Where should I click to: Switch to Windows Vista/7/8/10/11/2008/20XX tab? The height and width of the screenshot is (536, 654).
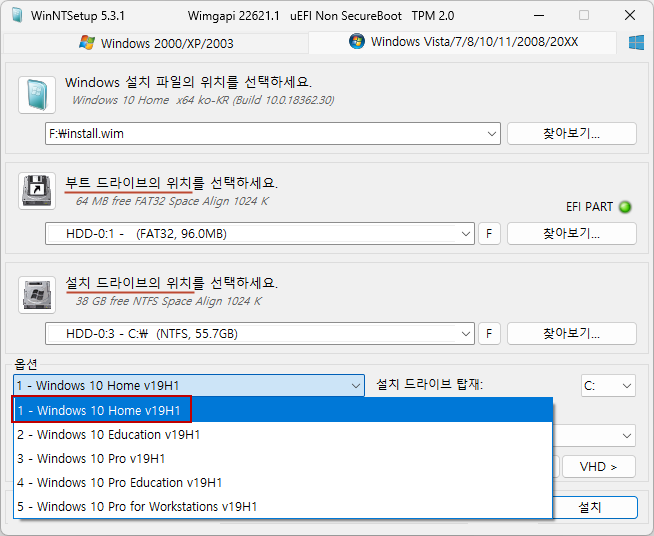pyautogui.click(x=463, y=42)
